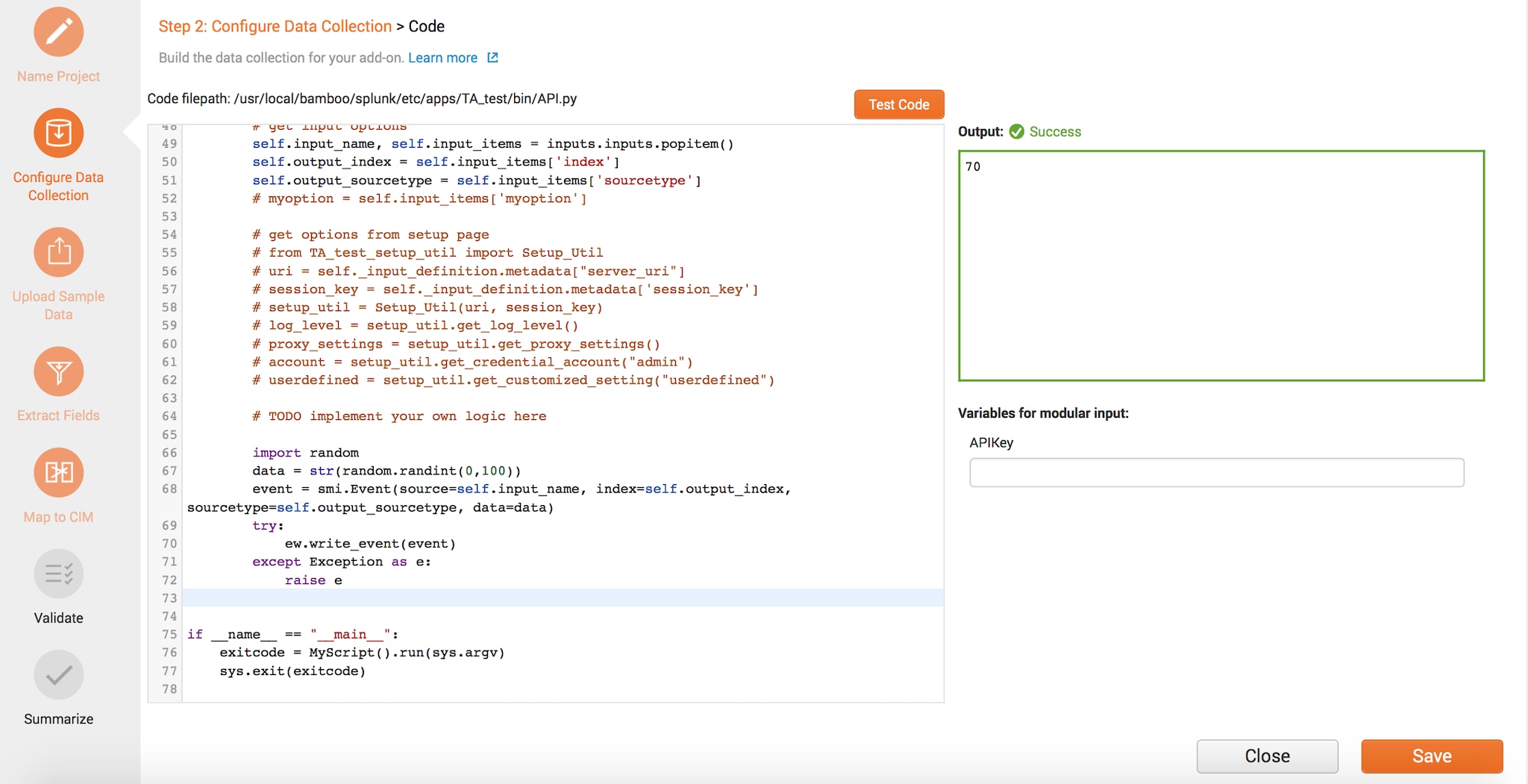Screen dimensions: 1528x784
Task: Select the Map to CIM step icon
Action: click(58, 472)
